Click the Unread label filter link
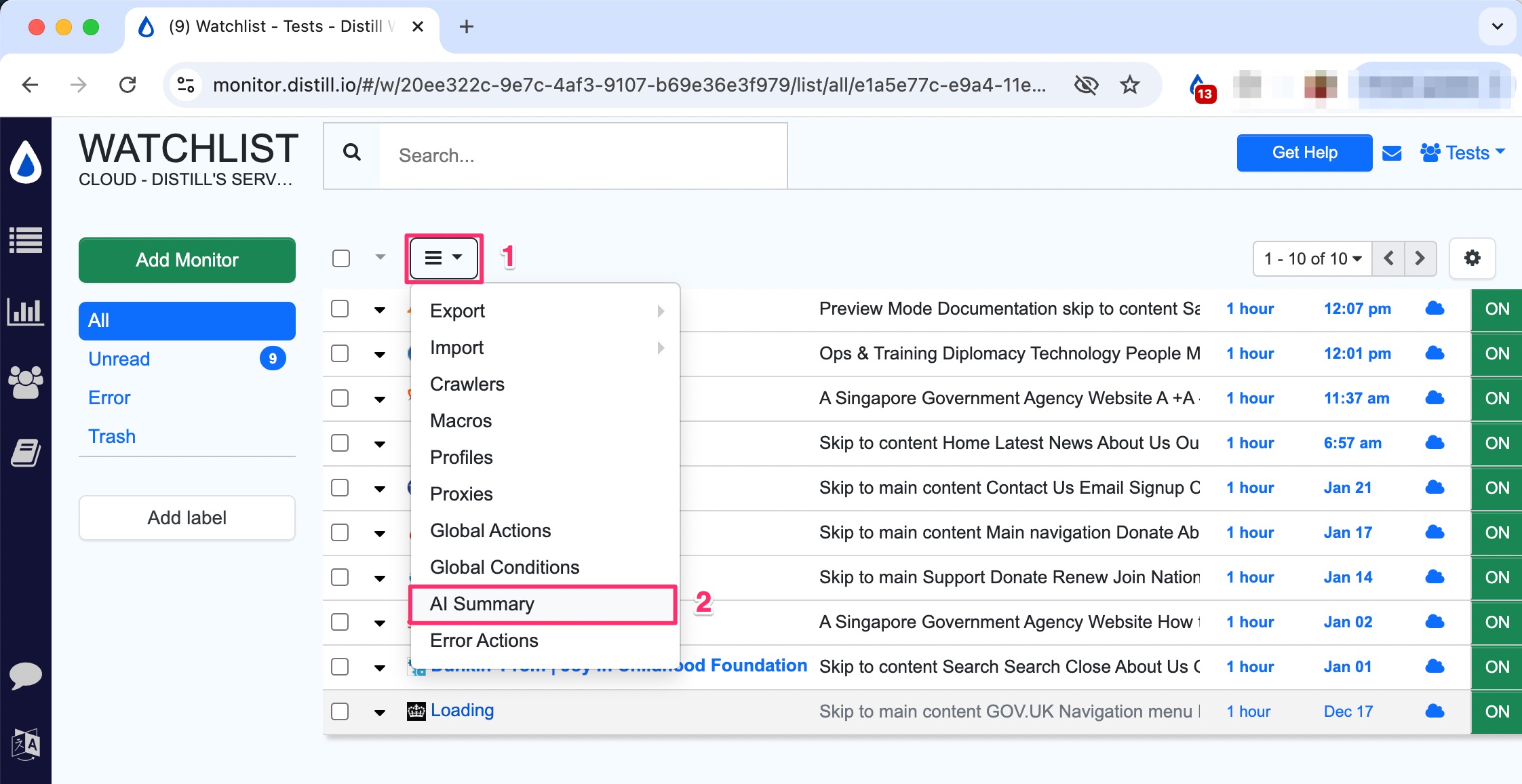 point(120,358)
